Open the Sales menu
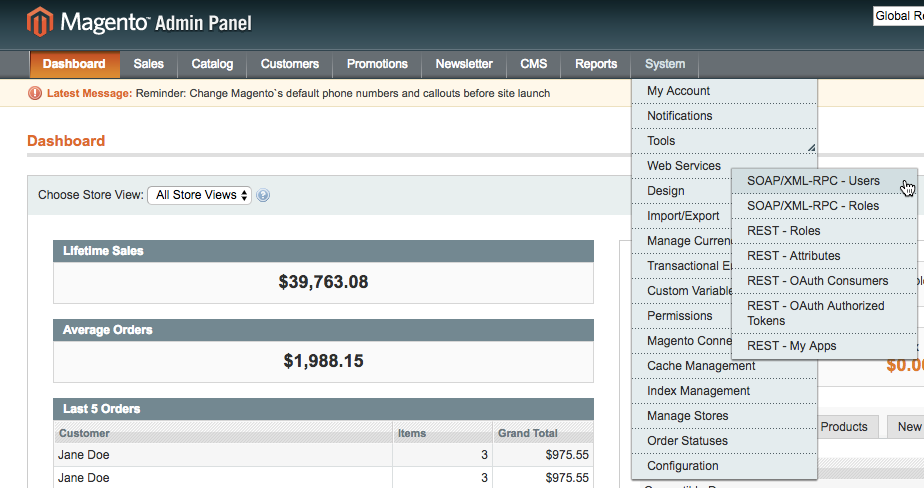Viewport: 924px width, 488px height. coord(148,64)
